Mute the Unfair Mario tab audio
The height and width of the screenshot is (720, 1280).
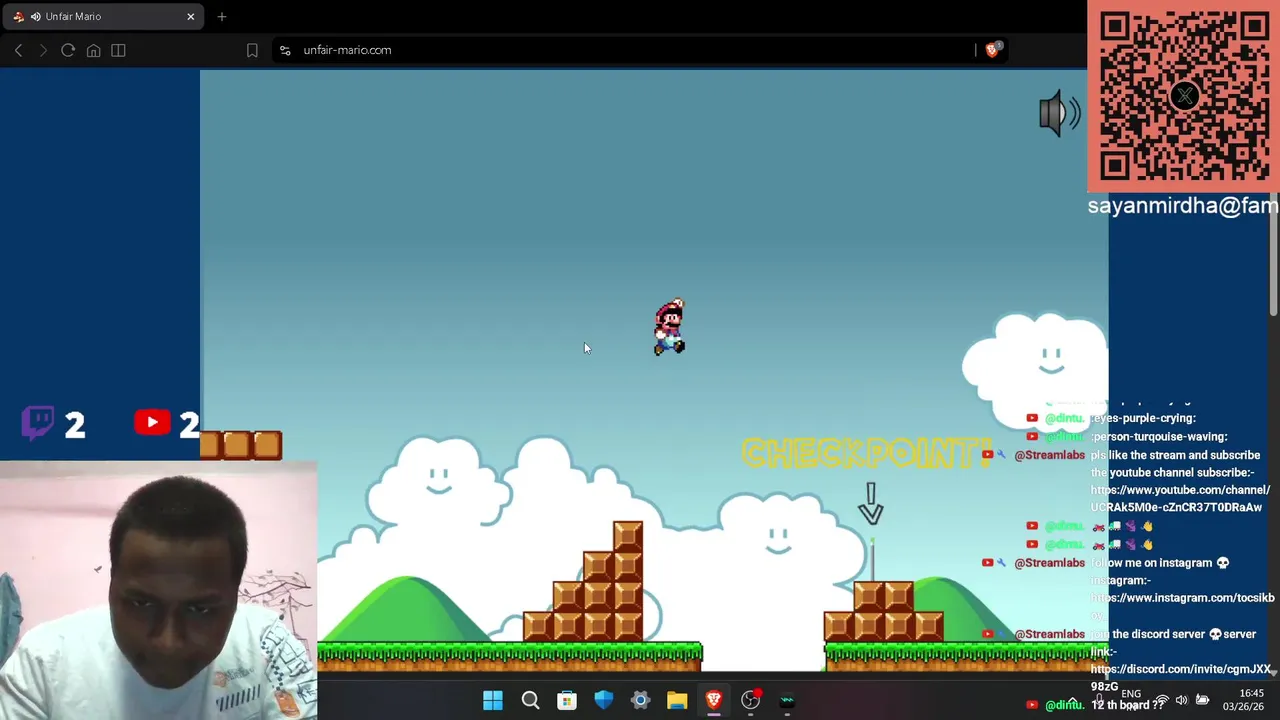click(36, 16)
